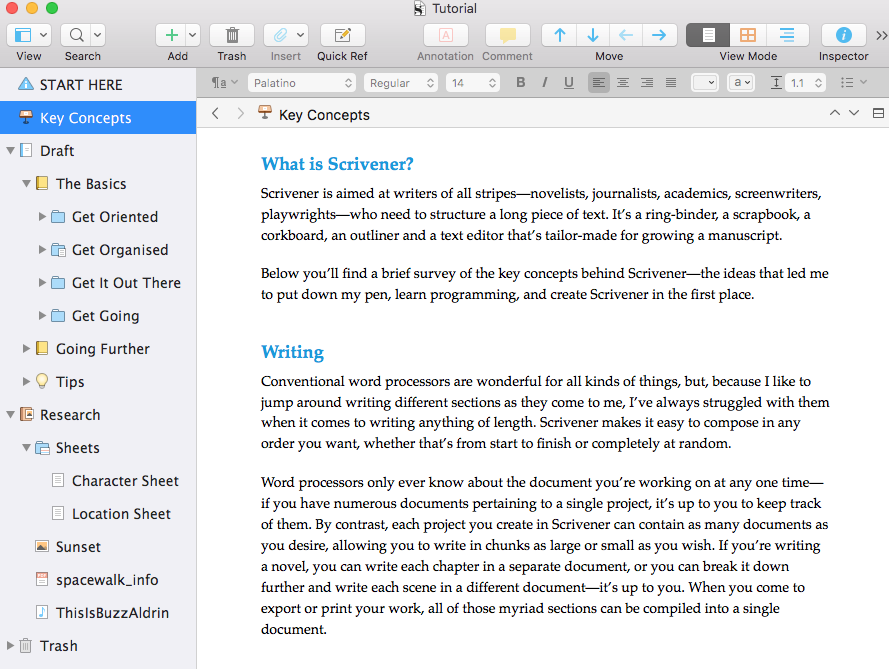
Task: Select START HERE in the binder
Action: (x=98, y=84)
